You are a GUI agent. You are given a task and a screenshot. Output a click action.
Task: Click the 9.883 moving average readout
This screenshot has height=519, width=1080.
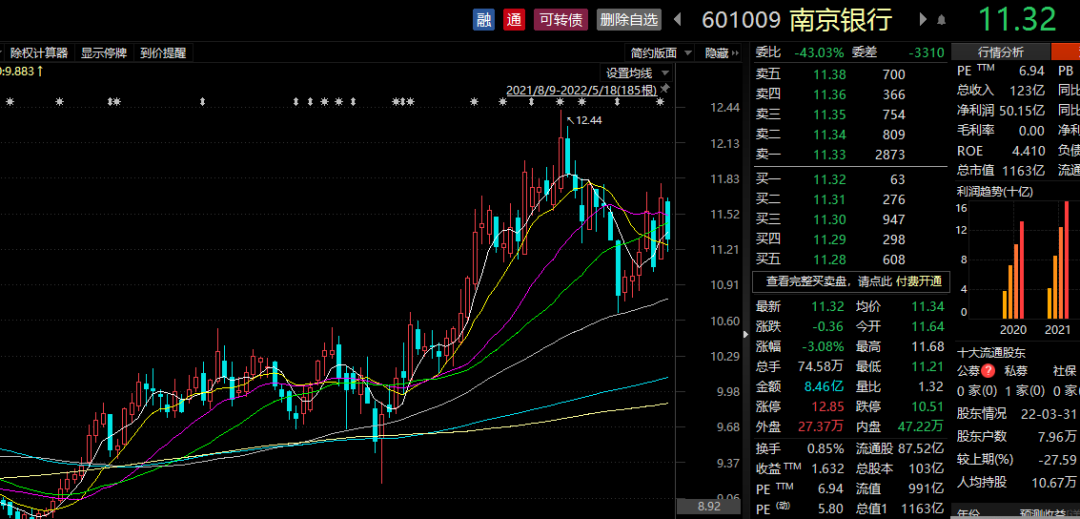pyautogui.click(x=21, y=71)
